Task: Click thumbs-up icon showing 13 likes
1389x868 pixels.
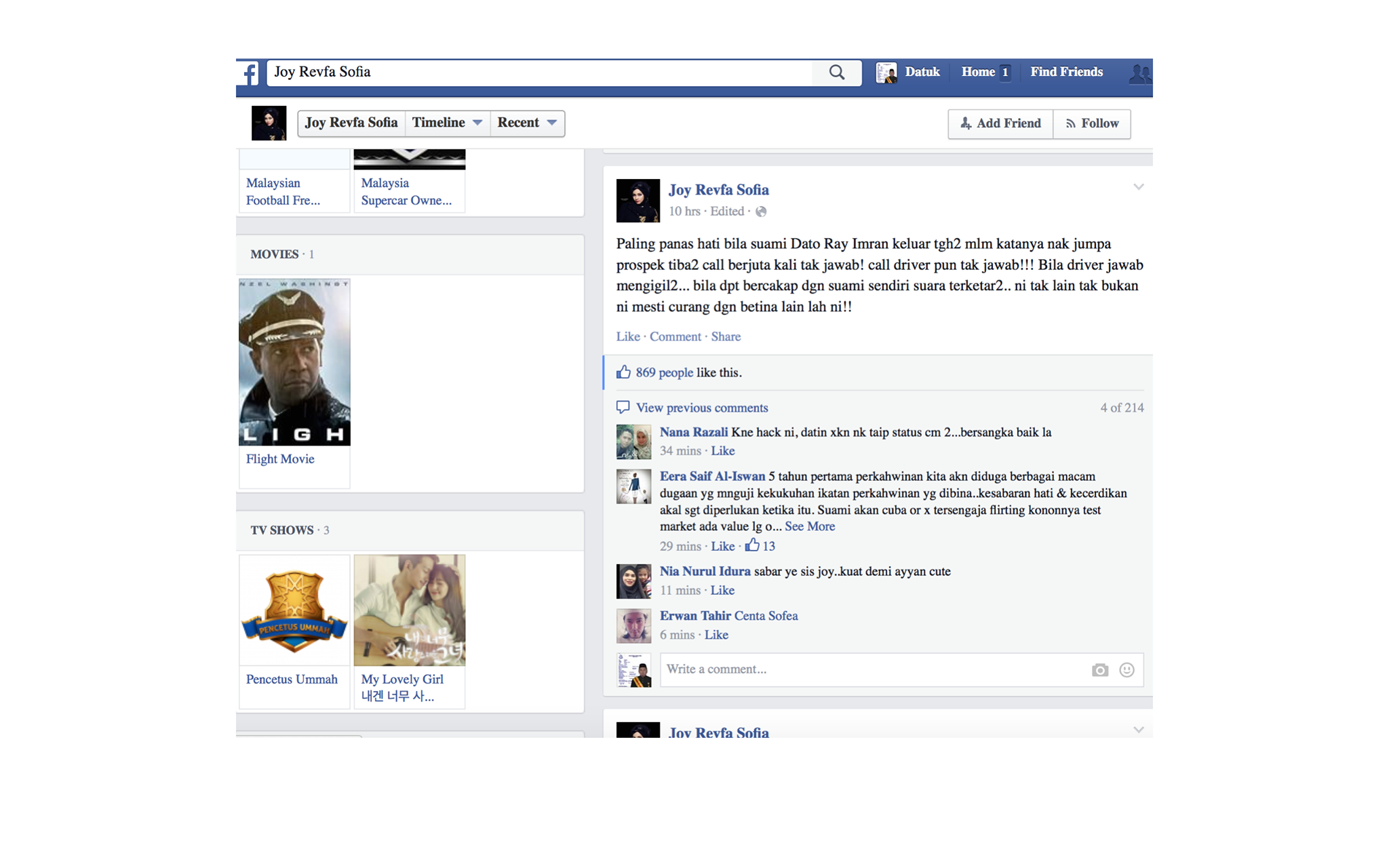Action: tap(752, 545)
